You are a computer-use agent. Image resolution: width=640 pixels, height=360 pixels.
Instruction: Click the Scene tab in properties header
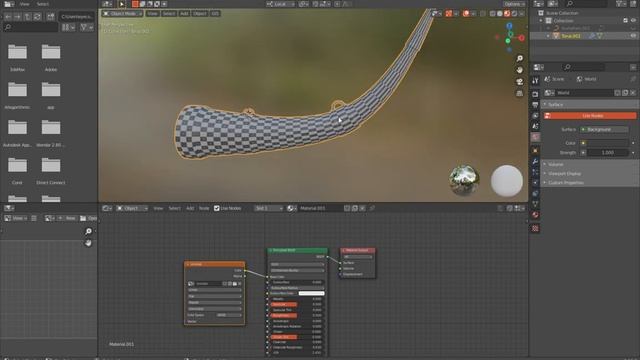[x=554, y=79]
